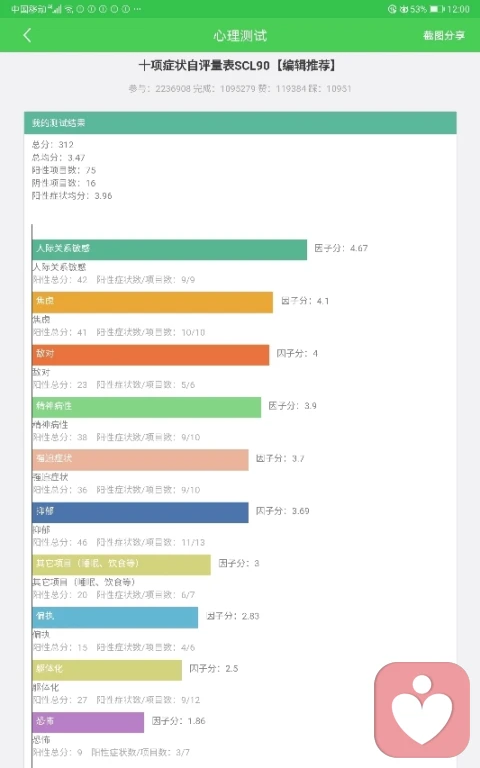Select the purple 恐怖 bar
Viewport: 480px width, 768px height.
tap(88, 722)
